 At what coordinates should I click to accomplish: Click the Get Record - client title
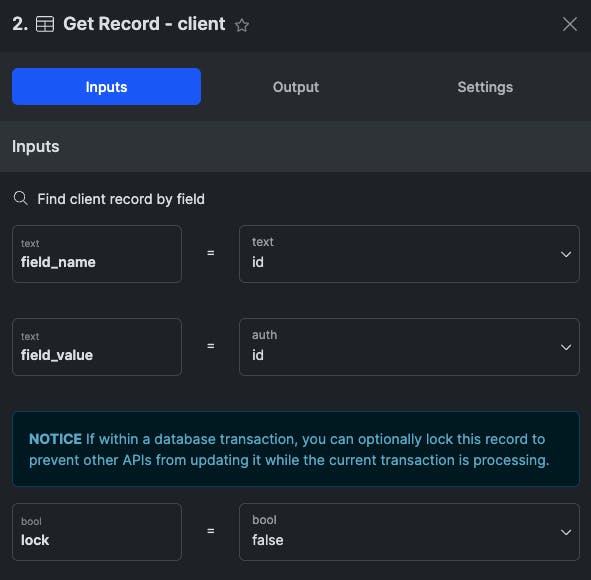[144, 24]
